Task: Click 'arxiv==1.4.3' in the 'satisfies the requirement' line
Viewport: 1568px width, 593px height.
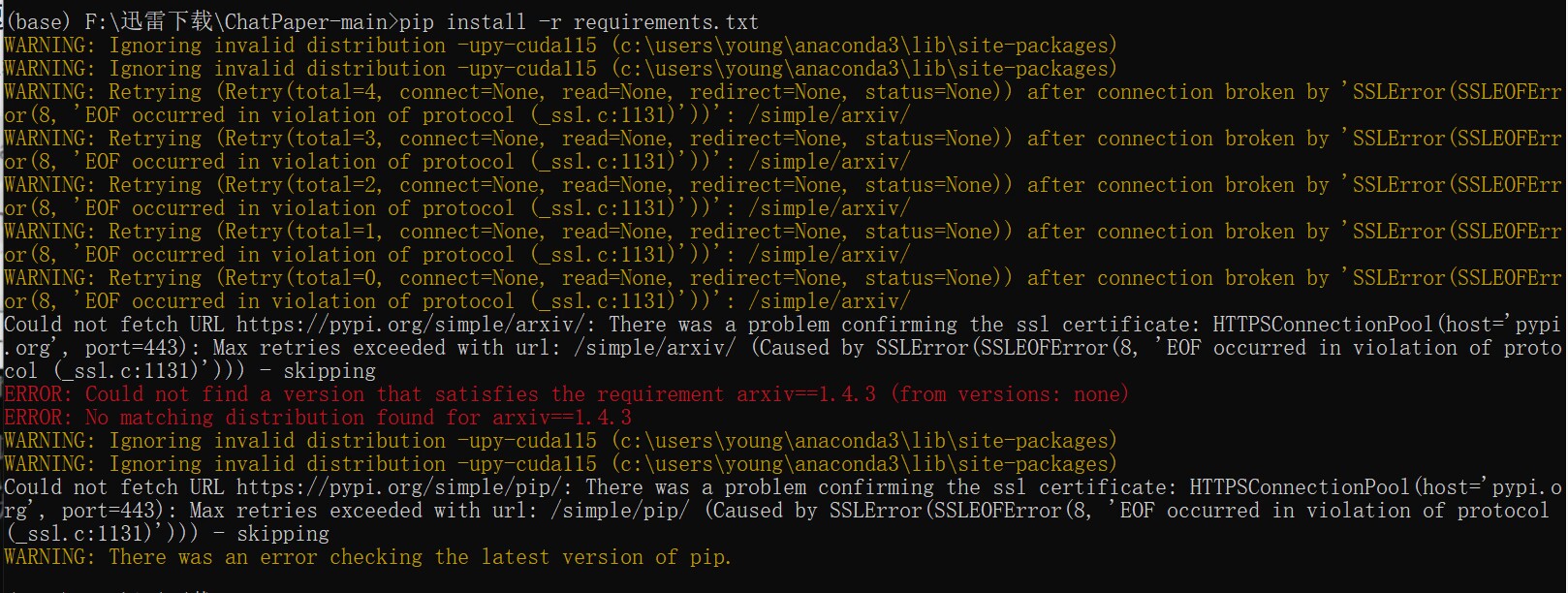Action: [806, 394]
